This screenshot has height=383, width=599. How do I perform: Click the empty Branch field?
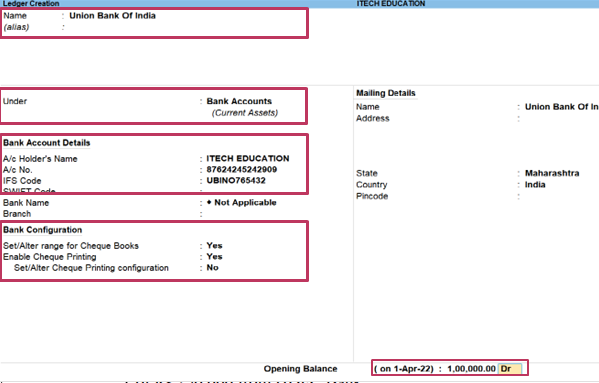coord(256,214)
